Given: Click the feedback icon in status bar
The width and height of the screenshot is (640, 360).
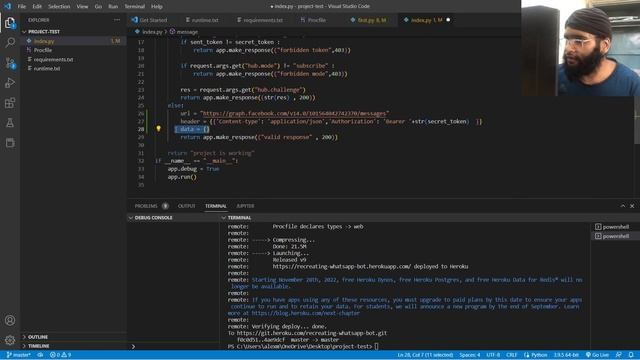Looking at the screenshot, I should (x=619, y=355).
